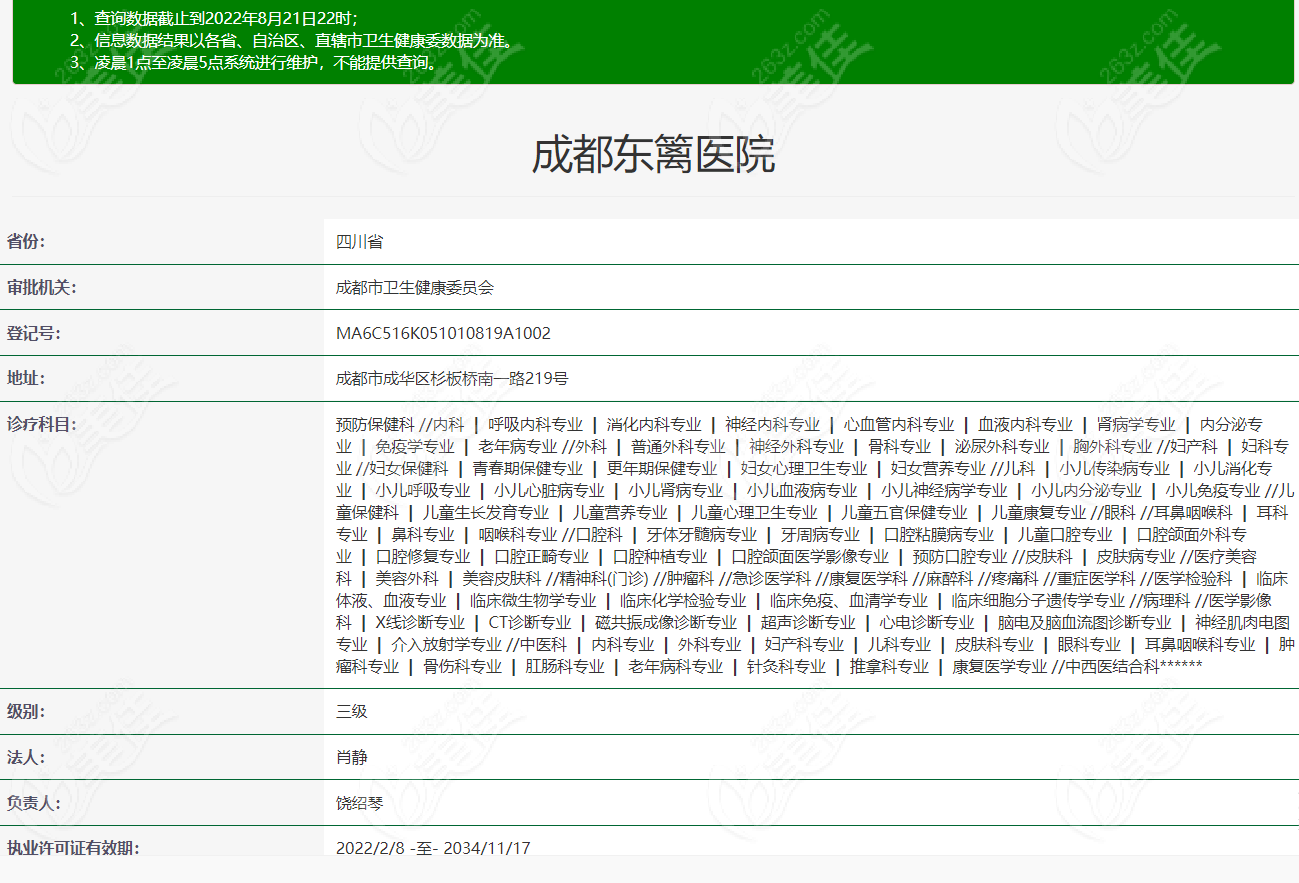1299x883 pixels.
Task: Click 妇女心理卫生专业 in the department list
Action: [x=804, y=468]
